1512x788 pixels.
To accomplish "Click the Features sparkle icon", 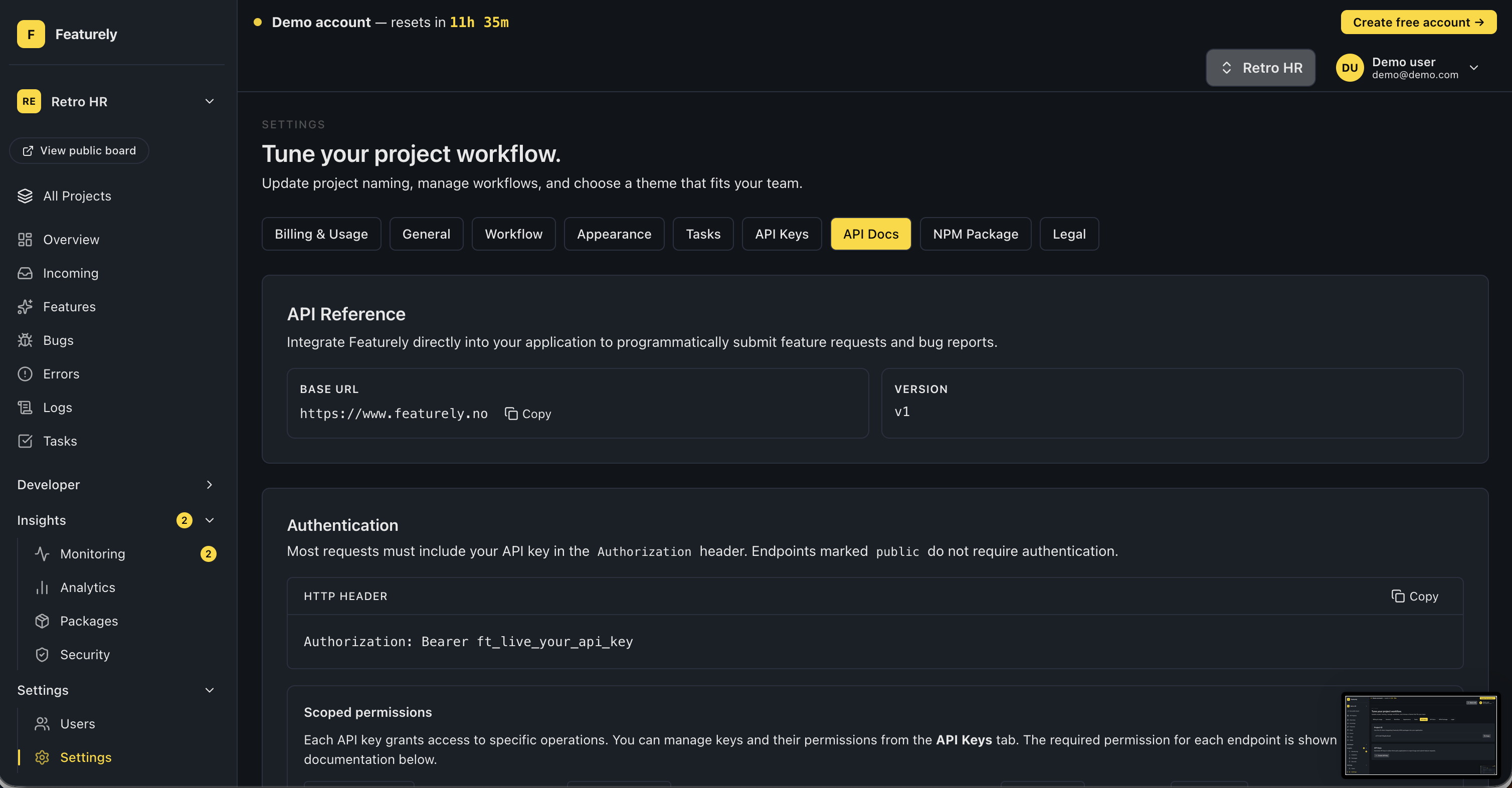I will click(x=25, y=307).
